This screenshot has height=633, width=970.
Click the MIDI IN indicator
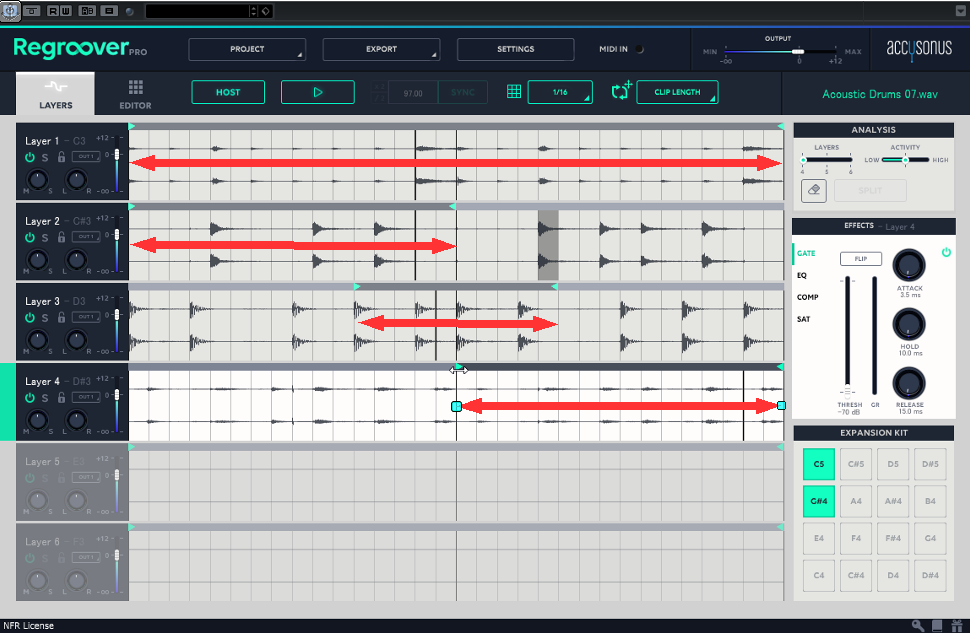pyautogui.click(x=640, y=49)
